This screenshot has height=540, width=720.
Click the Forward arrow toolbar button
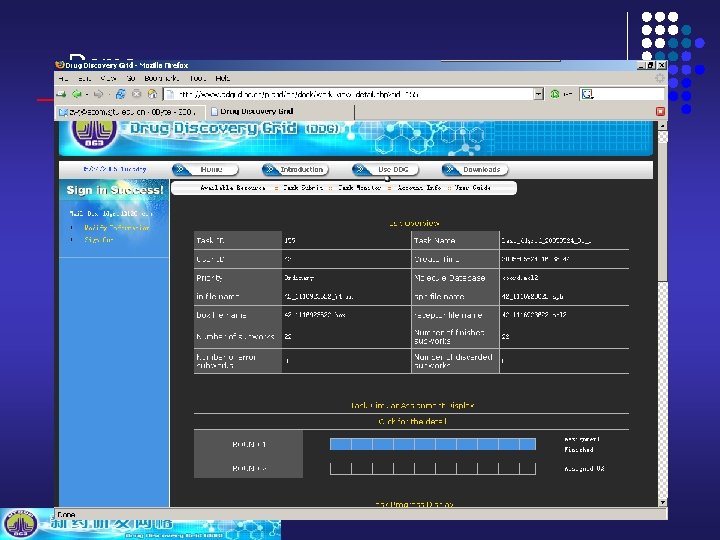pyautogui.click(x=98, y=94)
